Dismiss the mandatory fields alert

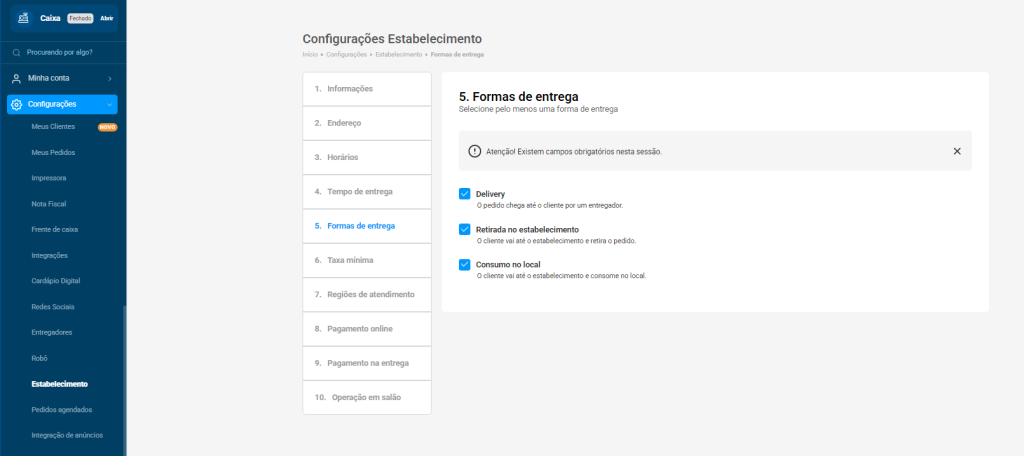click(x=957, y=151)
